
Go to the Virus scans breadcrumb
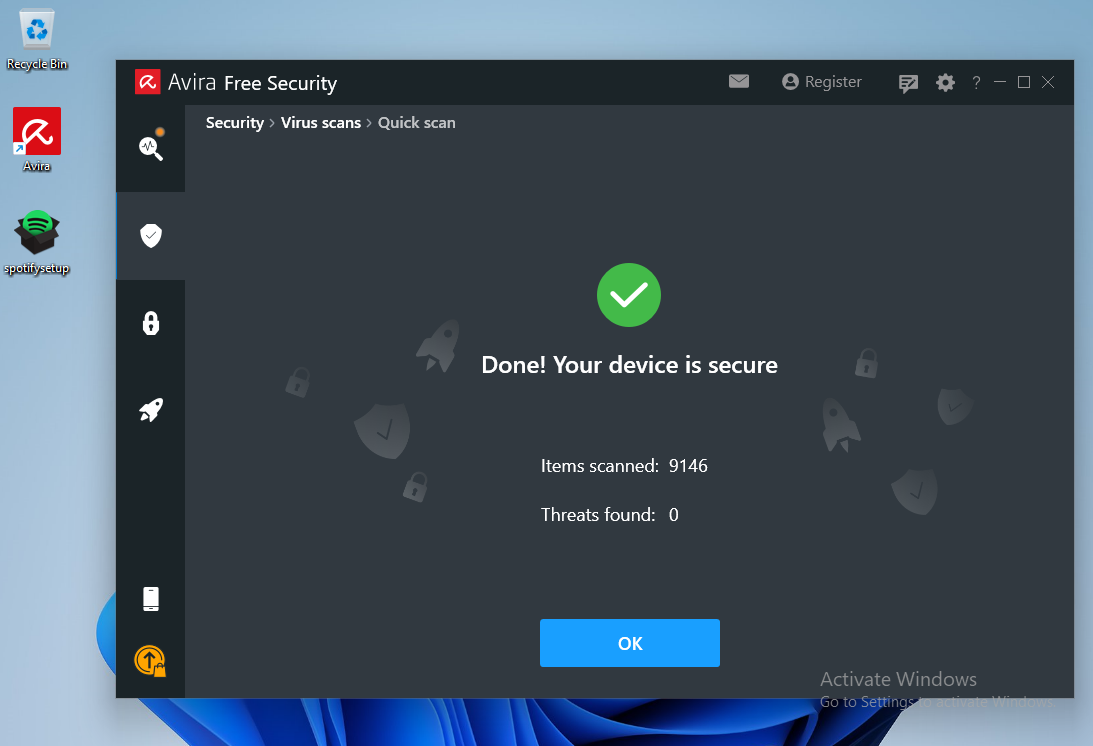coord(321,123)
